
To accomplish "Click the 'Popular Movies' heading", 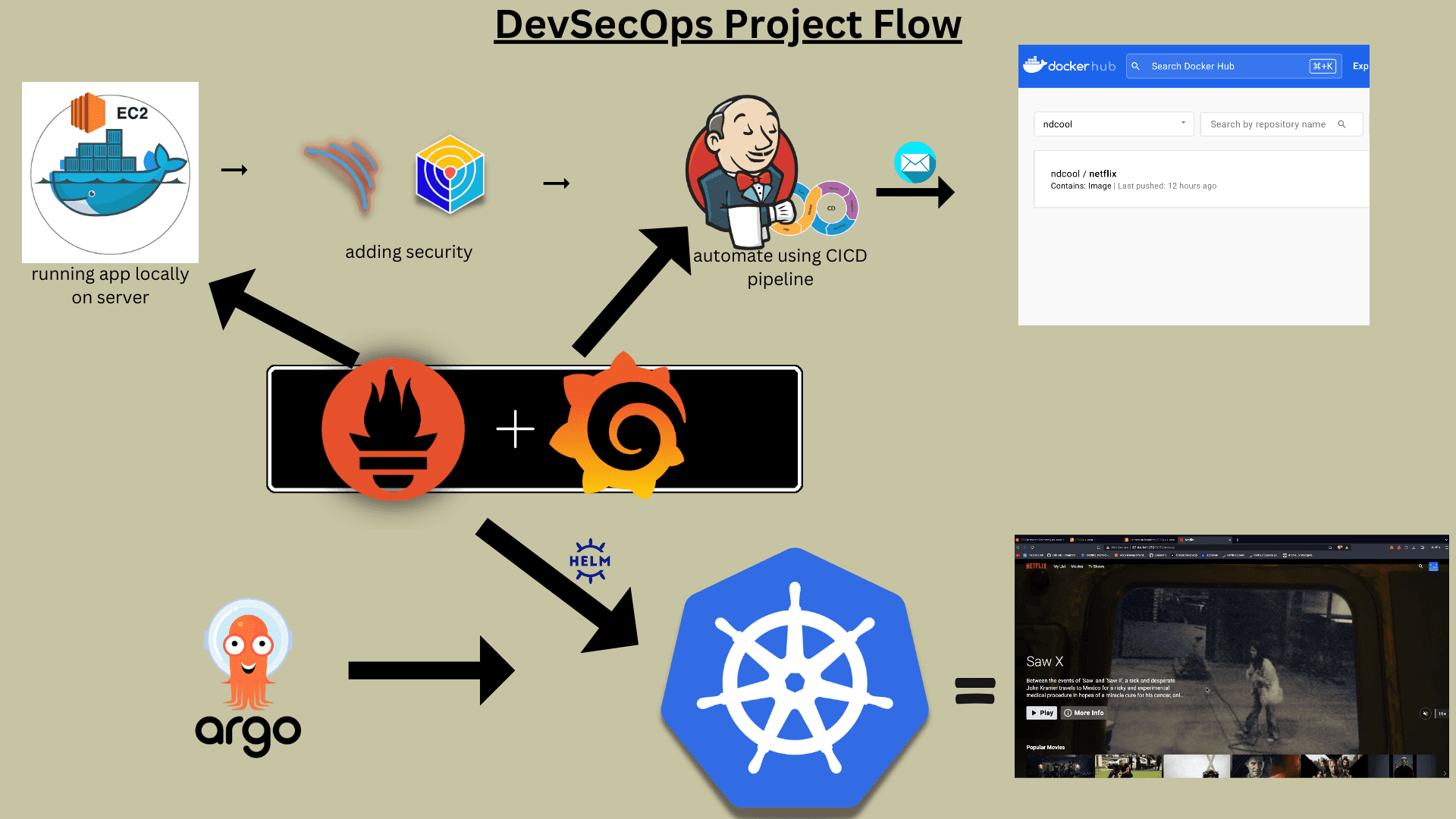I will 1045,748.
